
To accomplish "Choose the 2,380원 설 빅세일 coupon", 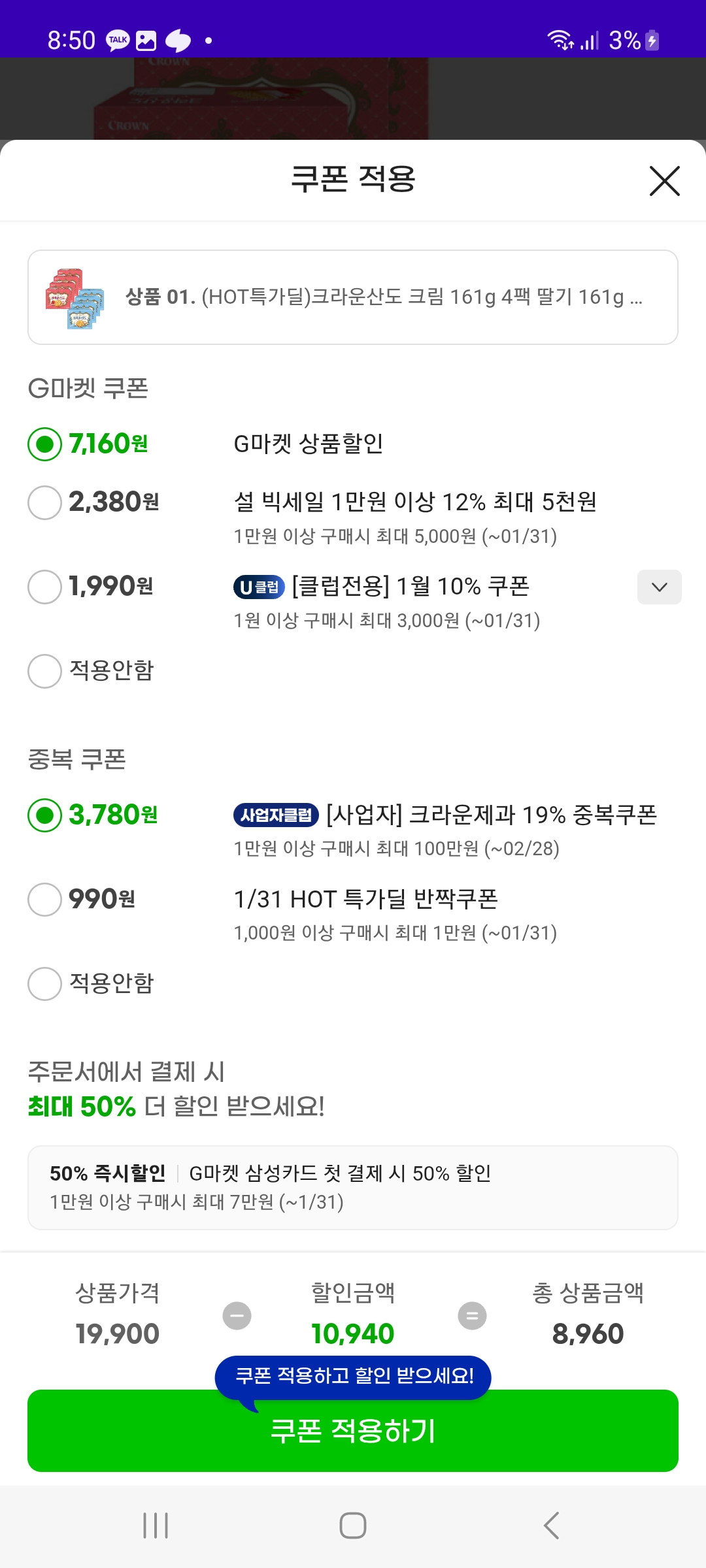I will click(45, 502).
